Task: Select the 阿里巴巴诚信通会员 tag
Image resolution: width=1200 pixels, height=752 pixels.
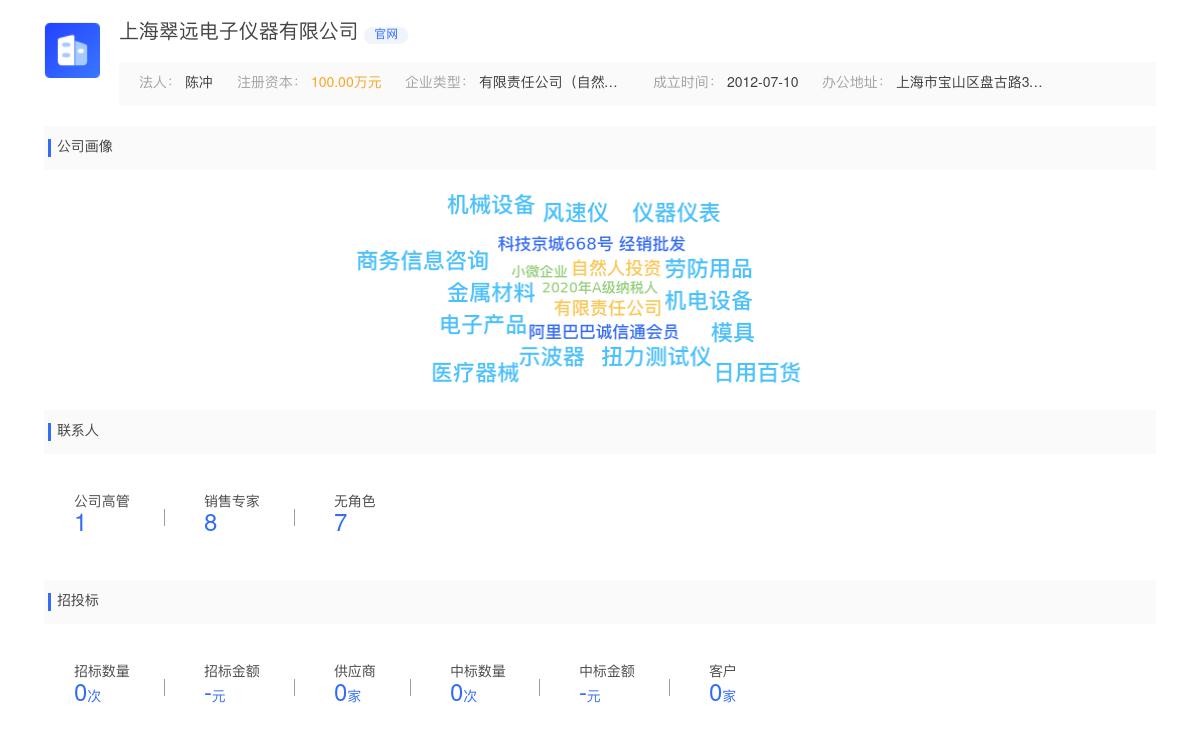Action: click(x=603, y=332)
